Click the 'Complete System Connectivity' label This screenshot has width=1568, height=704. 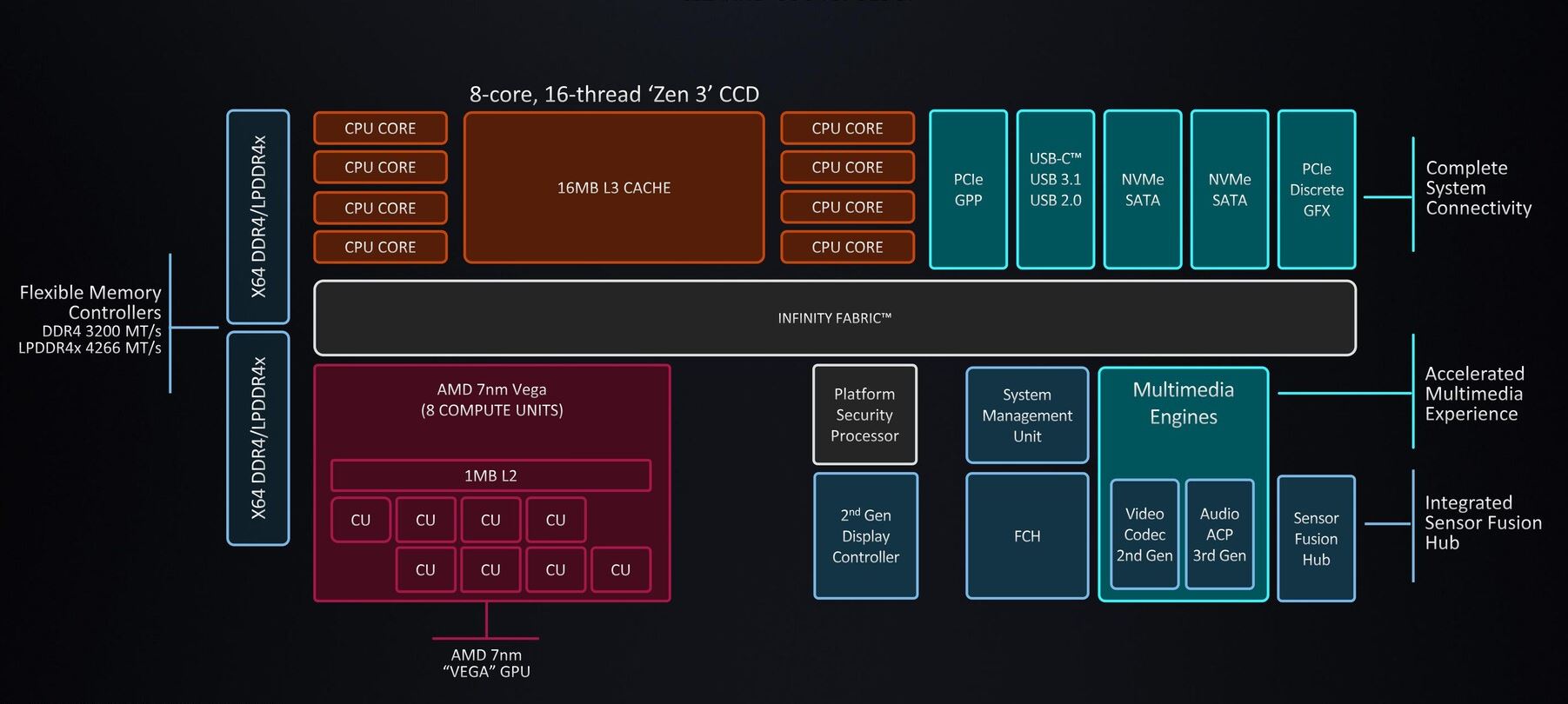click(1478, 188)
